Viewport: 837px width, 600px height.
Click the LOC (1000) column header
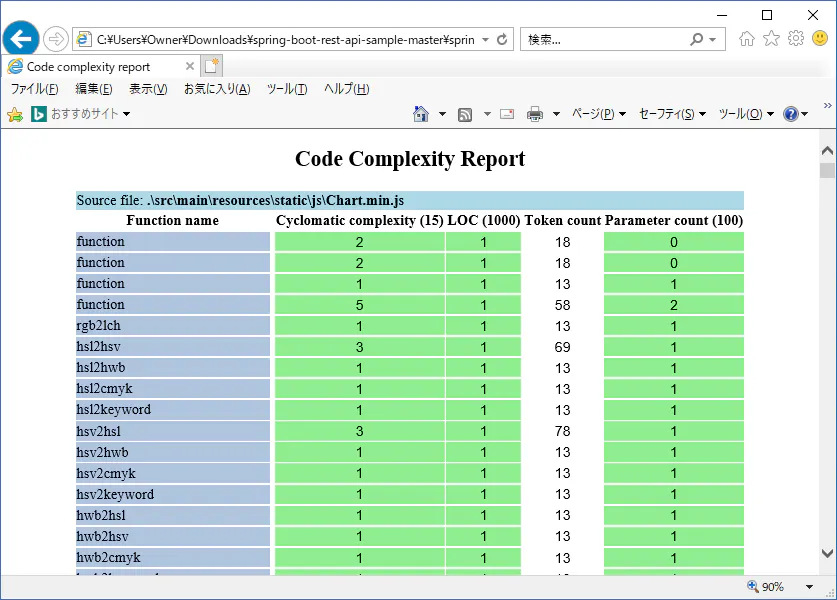coord(484,220)
